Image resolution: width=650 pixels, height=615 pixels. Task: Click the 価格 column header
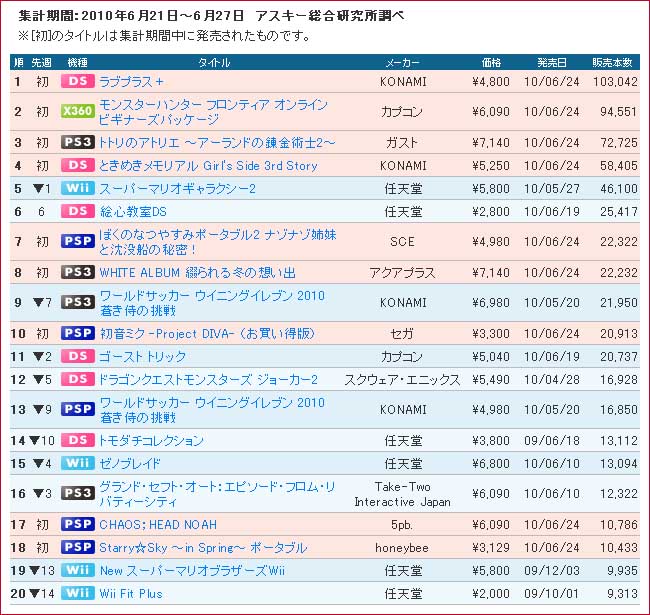pos(491,62)
